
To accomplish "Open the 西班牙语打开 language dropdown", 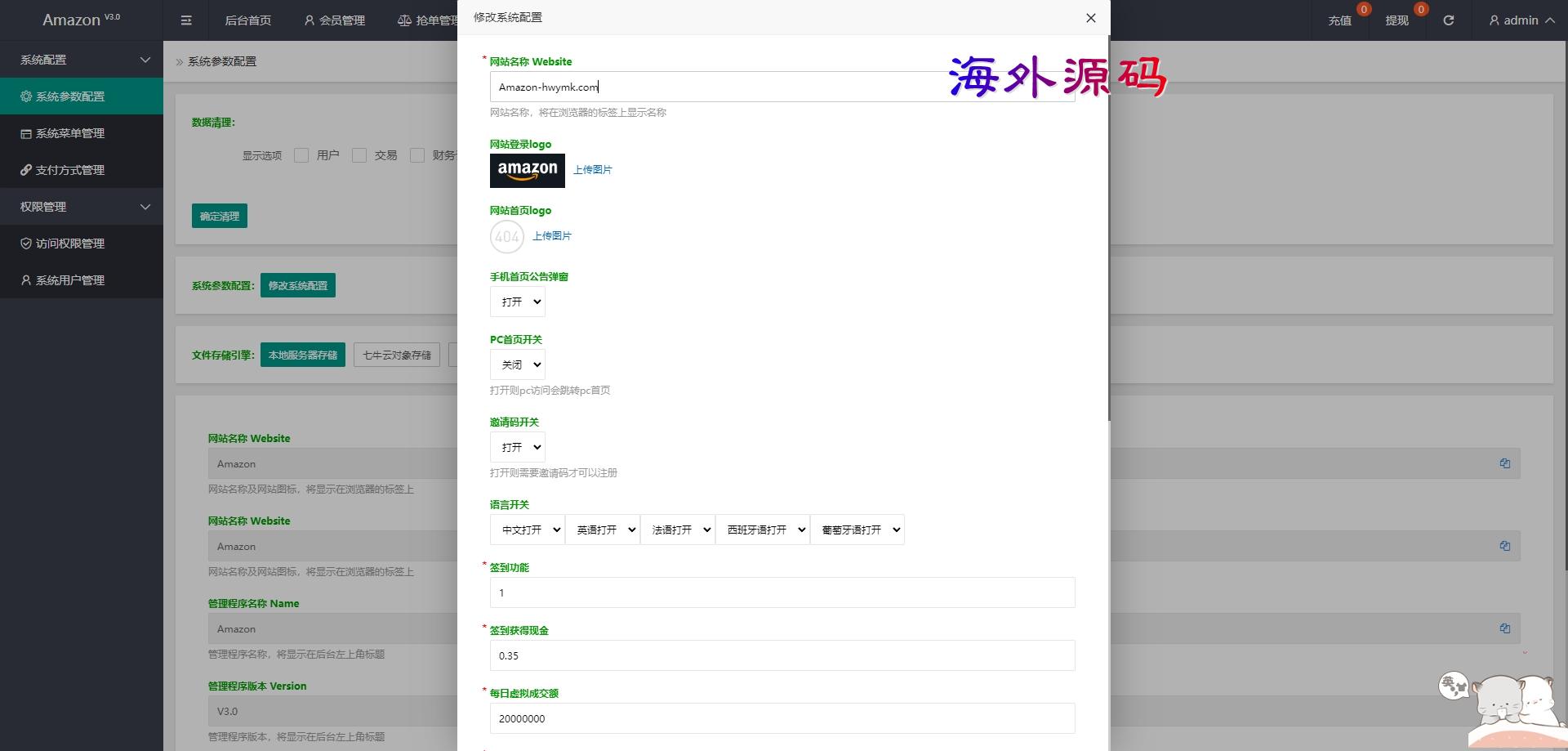I will 763,530.
